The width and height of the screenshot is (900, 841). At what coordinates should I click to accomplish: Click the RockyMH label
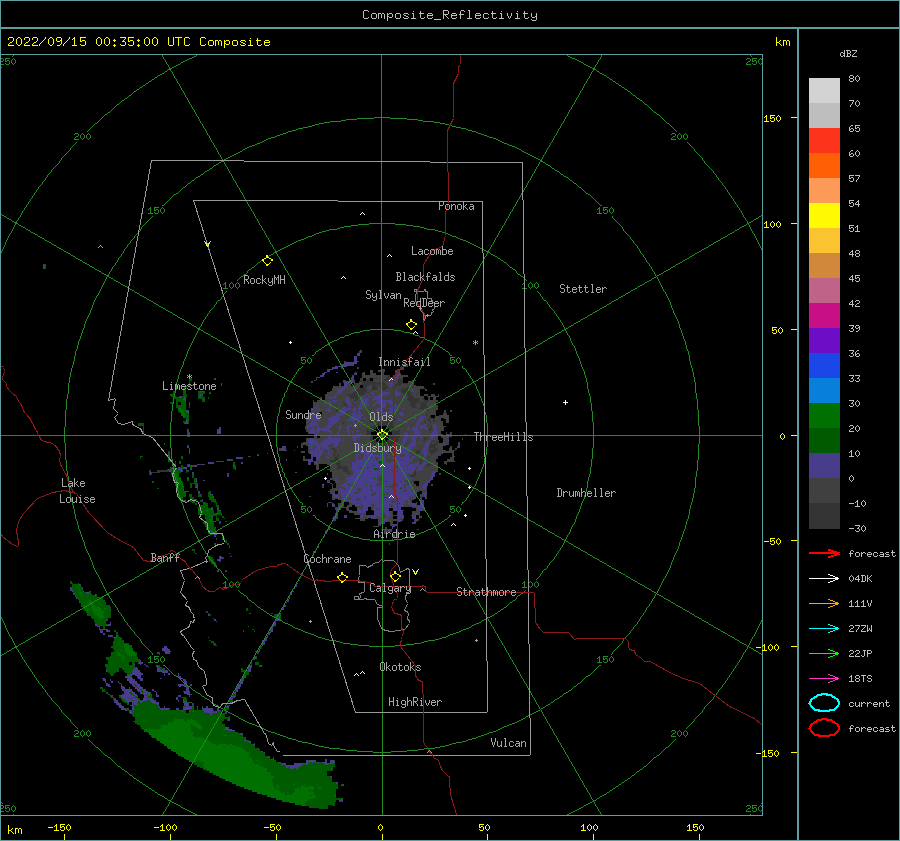point(264,280)
